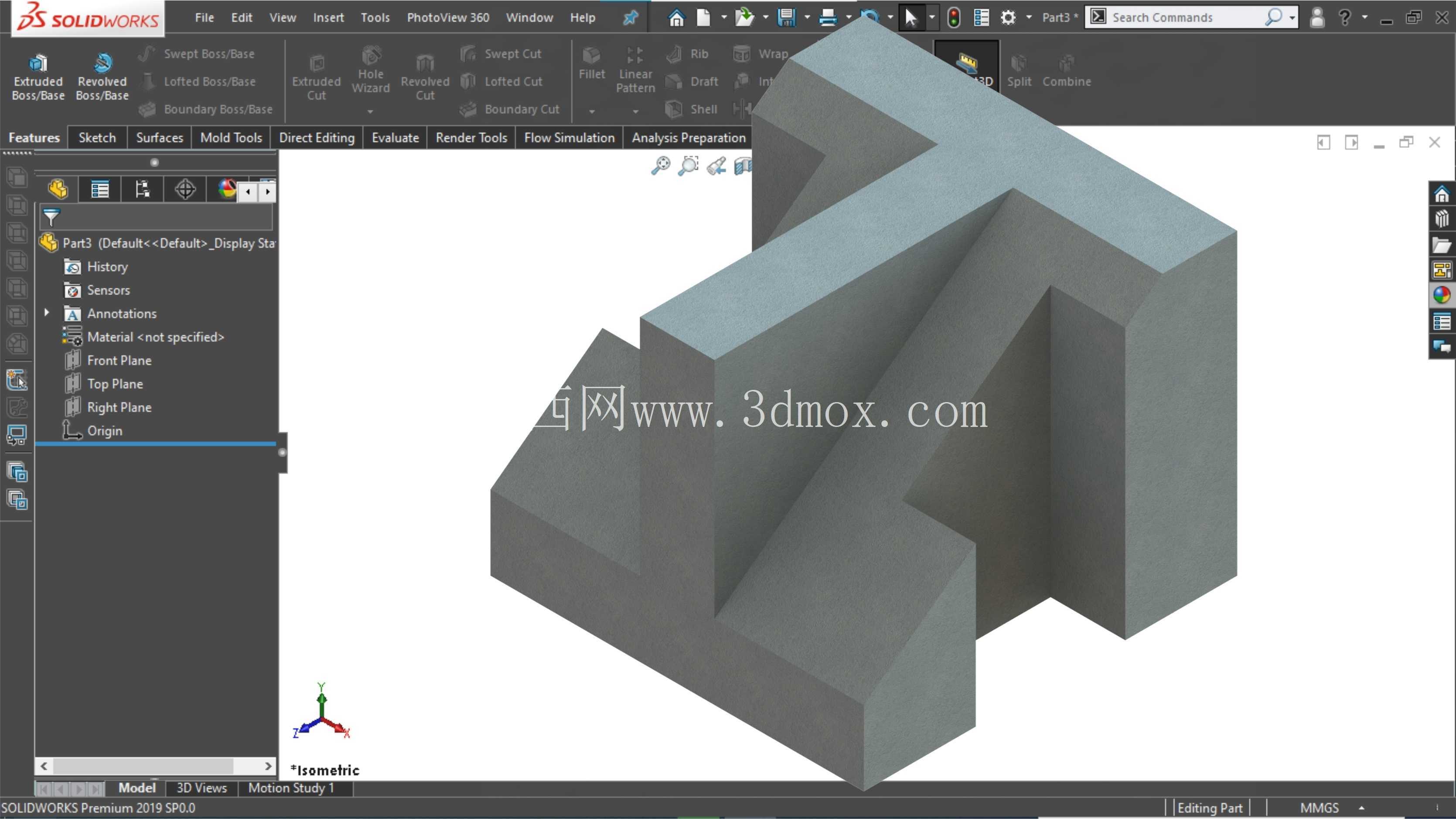The height and width of the screenshot is (819, 1456).
Task: Click the feature tree filter field
Action: 157,217
